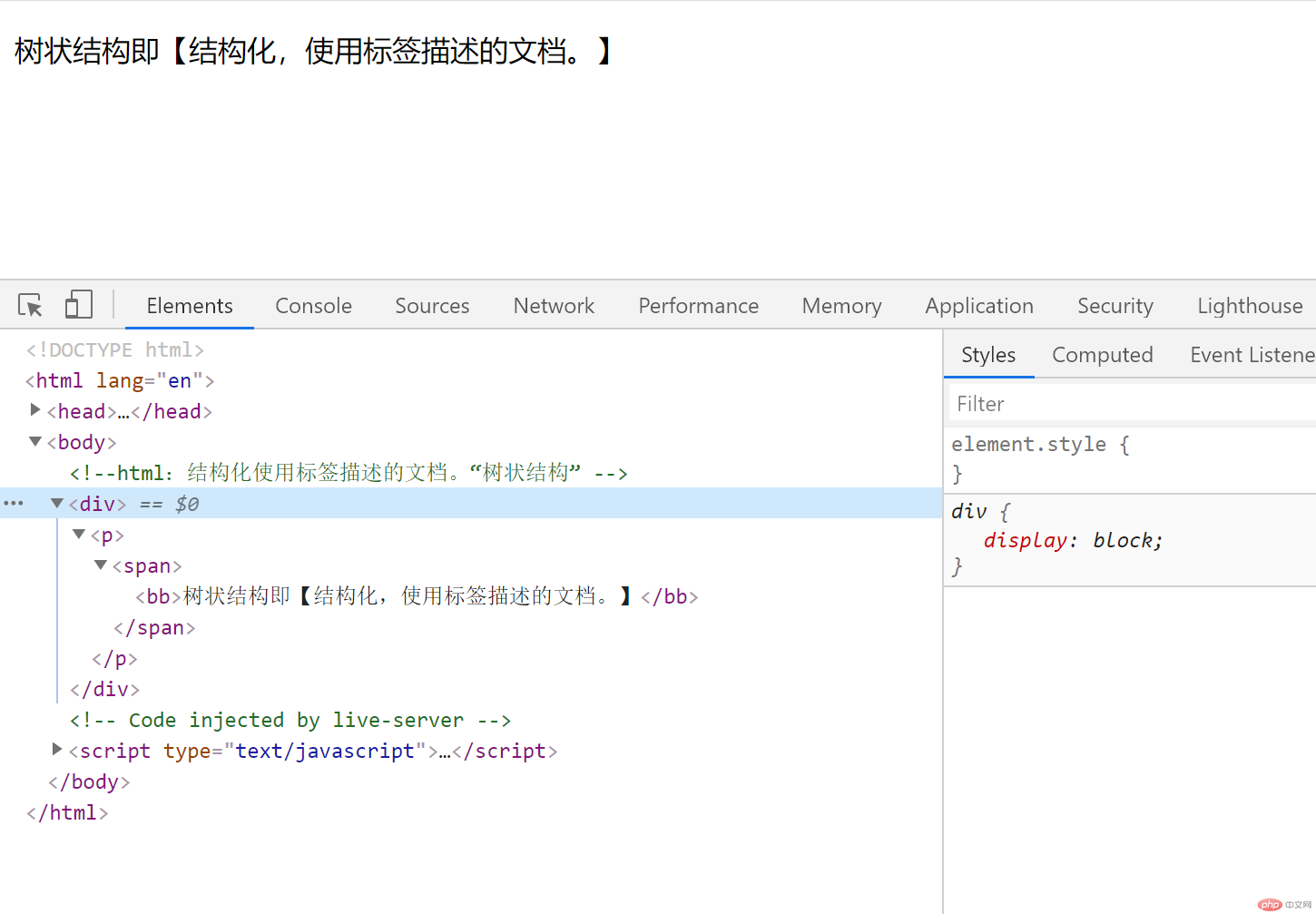Image resolution: width=1316 pixels, height=914 pixels.
Task: Collapse the span element node
Action: point(101,565)
